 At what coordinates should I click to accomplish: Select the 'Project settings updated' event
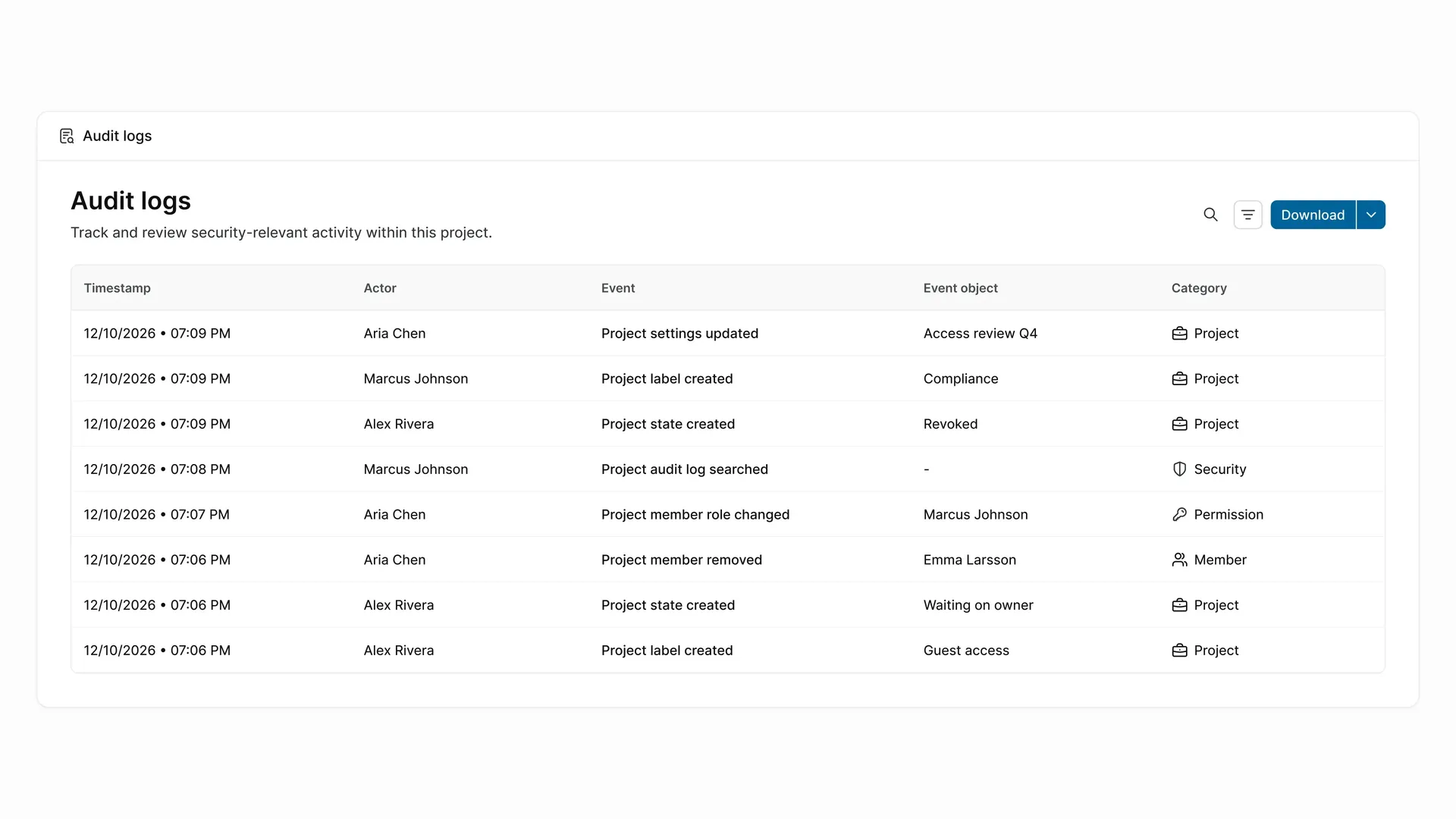tap(679, 334)
